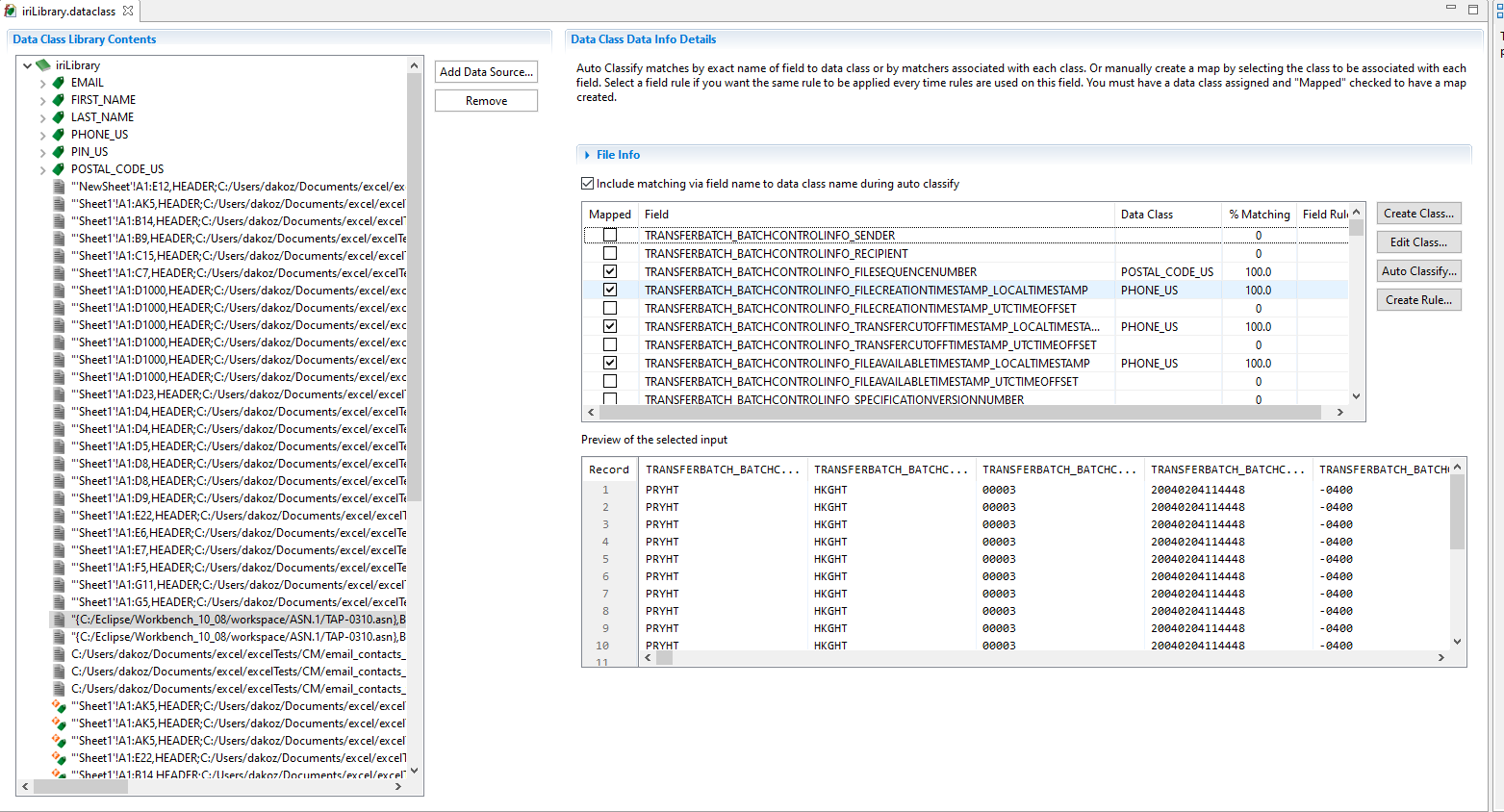Toggle Mapped checkbox for BATCHCONTROLINFO_RECIPIENT

610,253
